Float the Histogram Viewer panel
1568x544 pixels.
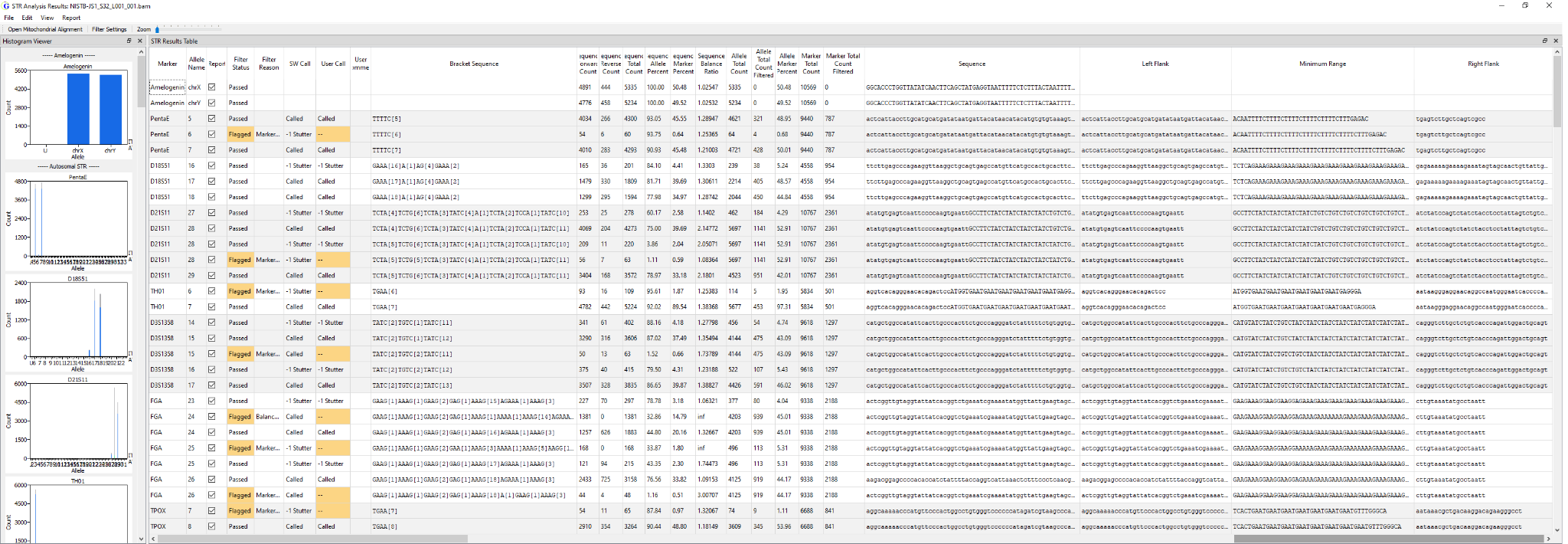tap(129, 41)
